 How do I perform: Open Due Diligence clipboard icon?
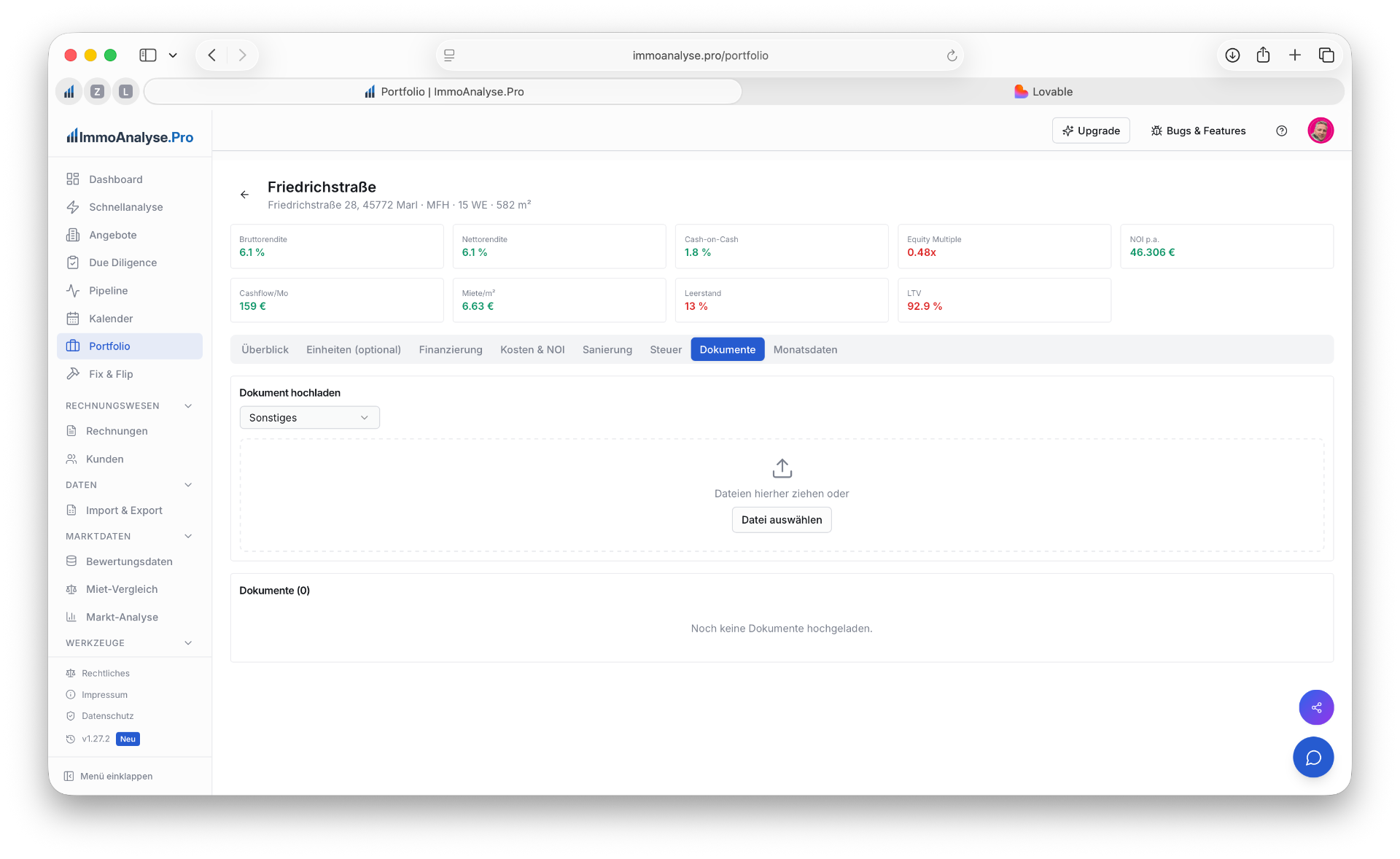pos(73,263)
